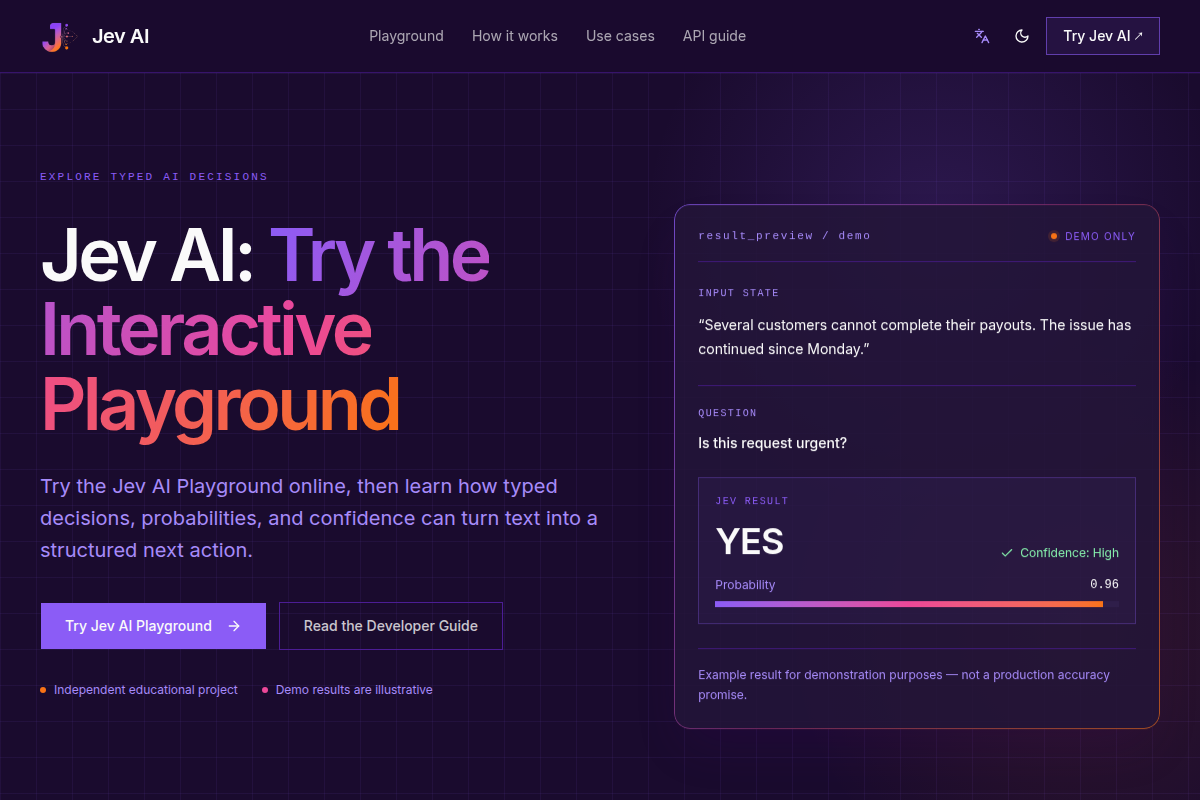Click the external-link arrow in Try Jev AI
The image size is (1200, 800).
tap(1139, 35)
